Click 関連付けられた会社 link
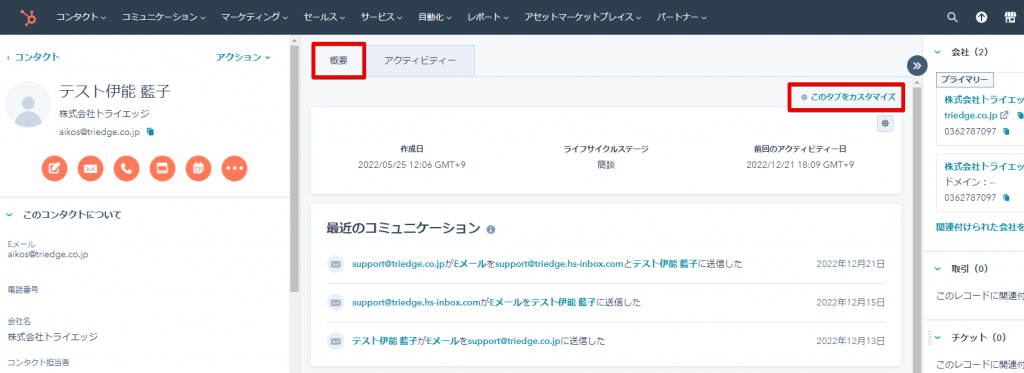This screenshot has width=1024, height=373. tap(980, 227)
